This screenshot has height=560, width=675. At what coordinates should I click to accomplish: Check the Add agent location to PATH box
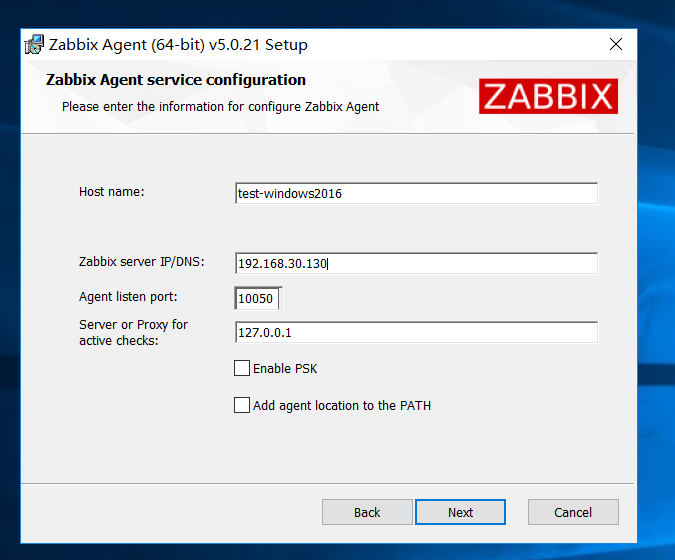tap(242, 405)
